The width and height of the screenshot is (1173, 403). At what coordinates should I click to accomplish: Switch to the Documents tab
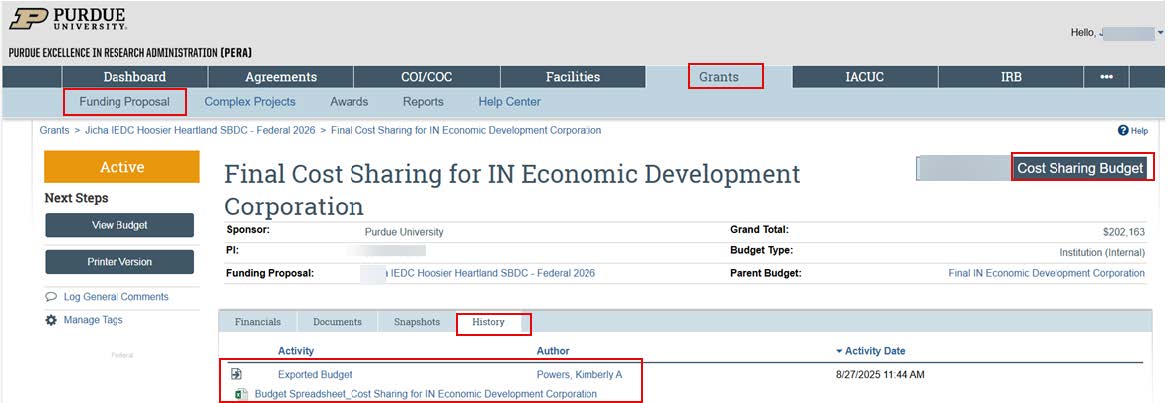337,322
